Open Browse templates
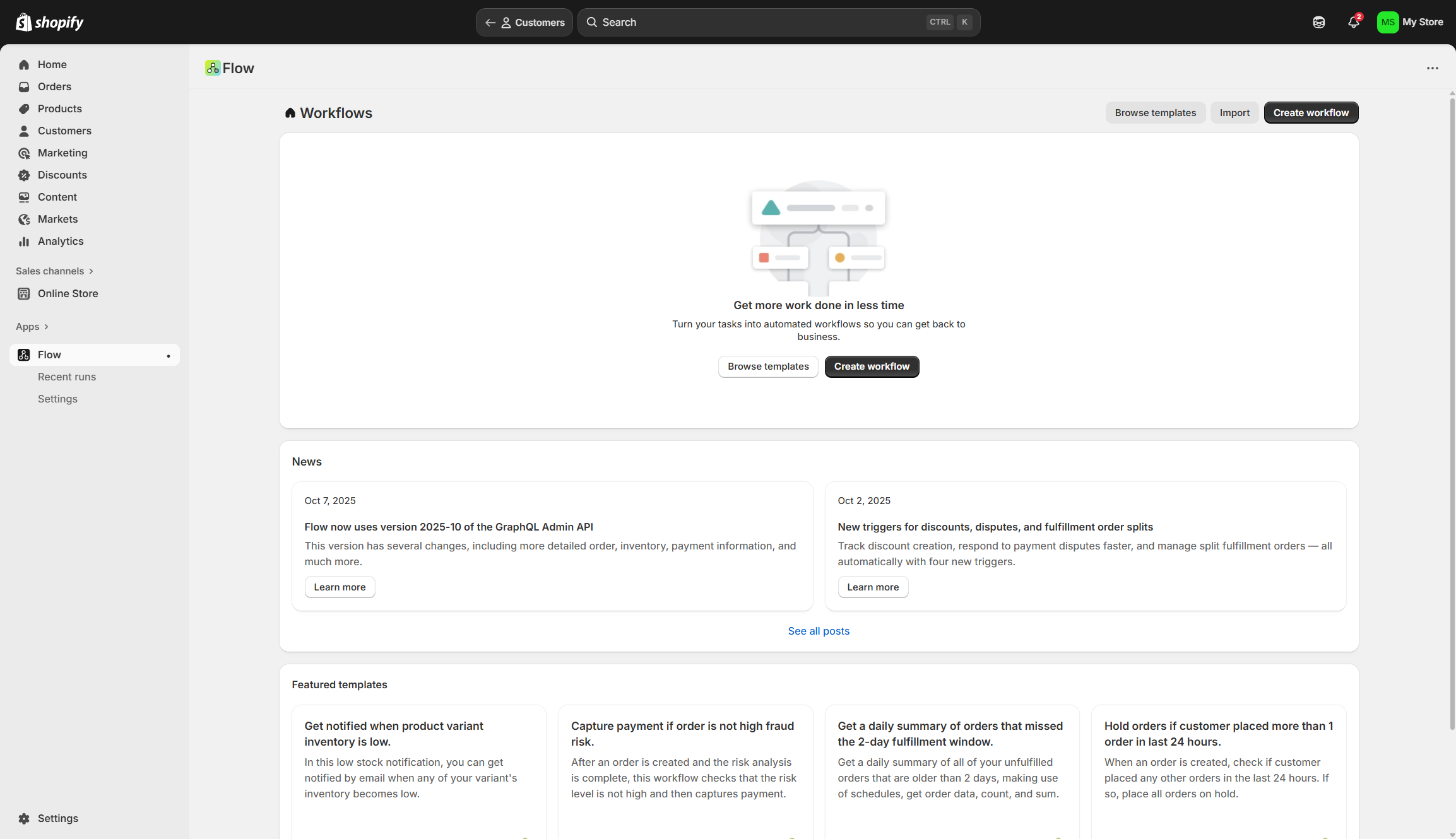The width and height of the screenshot is (1456, 839). 1155,112
